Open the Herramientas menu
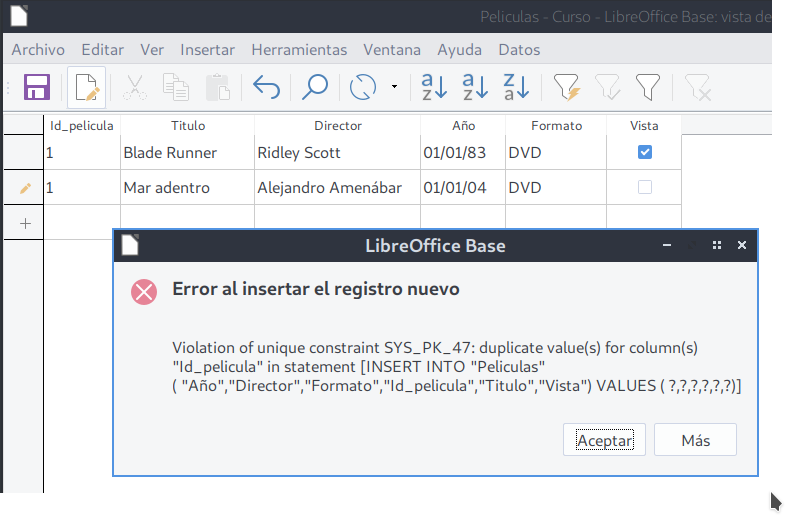The image size is (800, 521). (299, 49)
